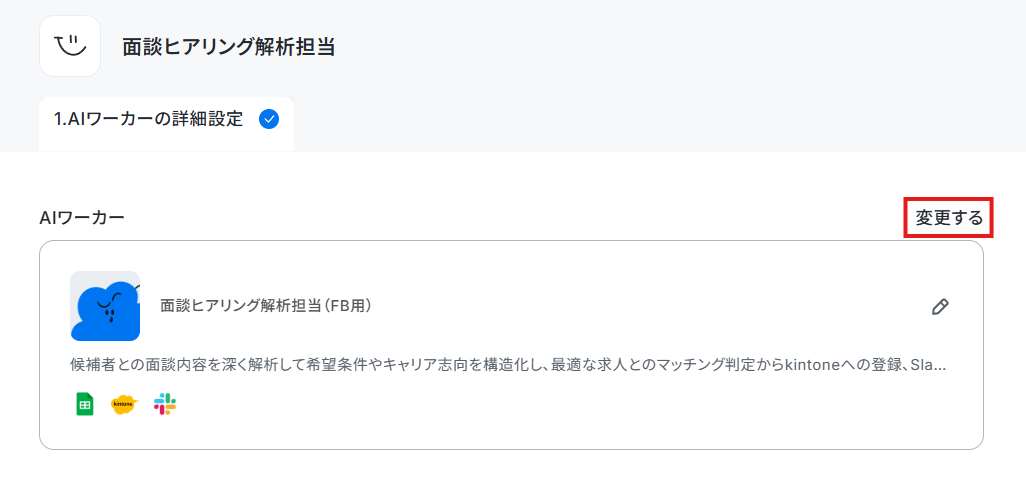Click the 面談ヒアリング解析担当(FB用) worker name
Screen dimensions: 1026x499
pyautogui.click(x=266, y=306)
